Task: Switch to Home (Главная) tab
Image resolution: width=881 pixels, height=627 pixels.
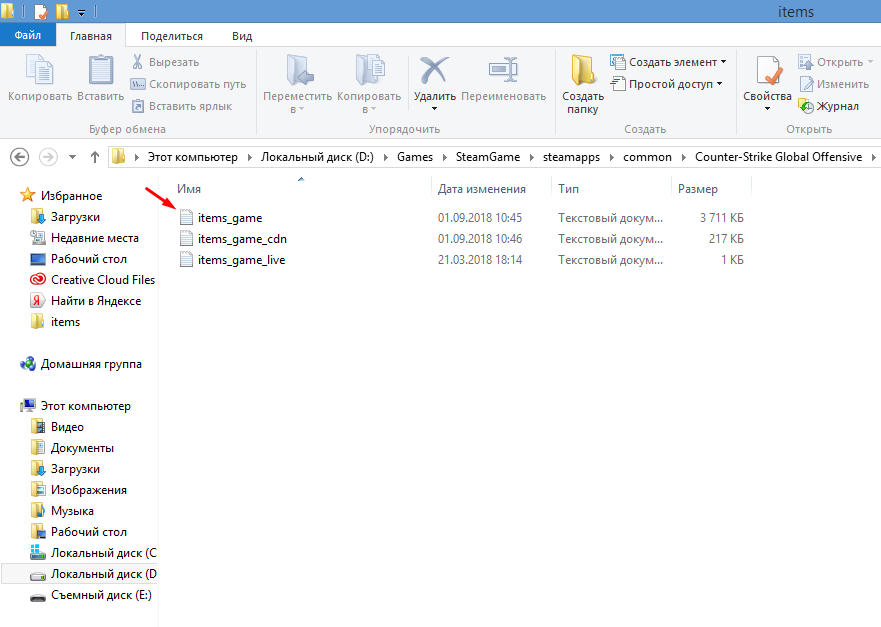Action: 90,36
